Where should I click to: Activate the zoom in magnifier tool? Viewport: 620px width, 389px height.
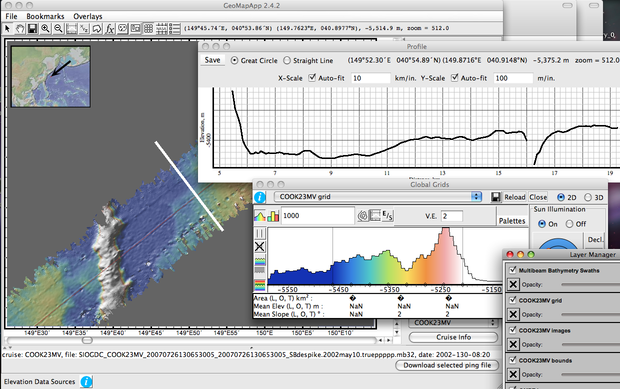point(45,28)
